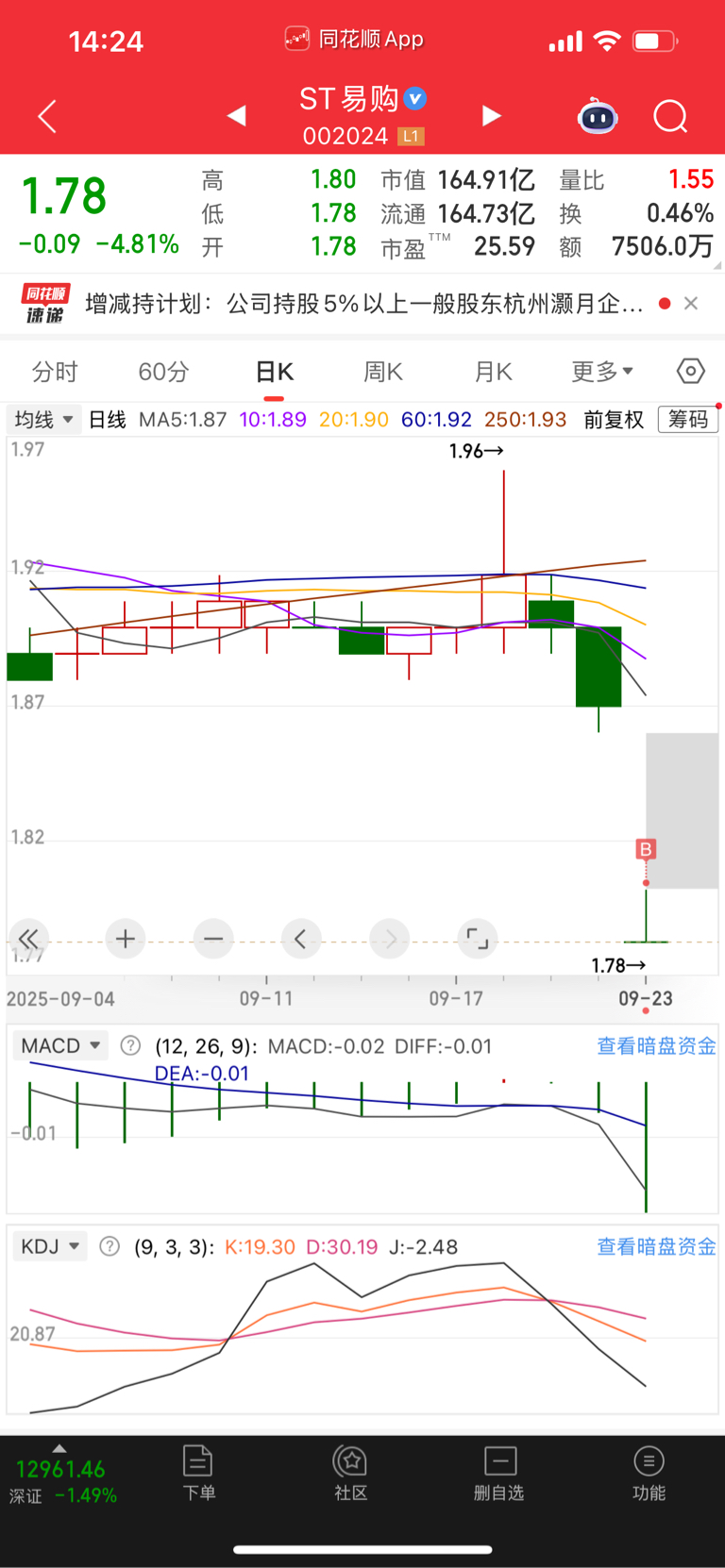Tap the gray next-day placeholder candle area
Screen dimensions: 725x1568
tap(682, 810)
